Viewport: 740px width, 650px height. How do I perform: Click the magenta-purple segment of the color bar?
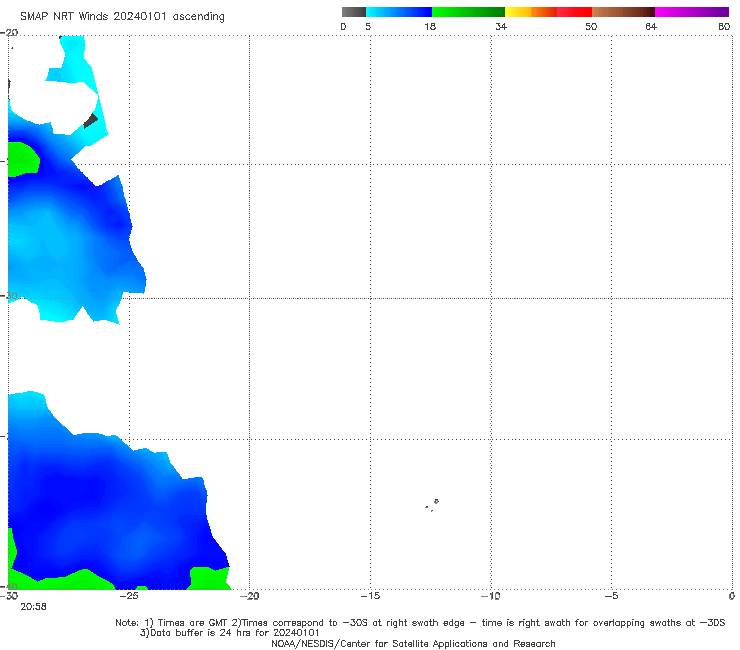(x=692, y=12)
